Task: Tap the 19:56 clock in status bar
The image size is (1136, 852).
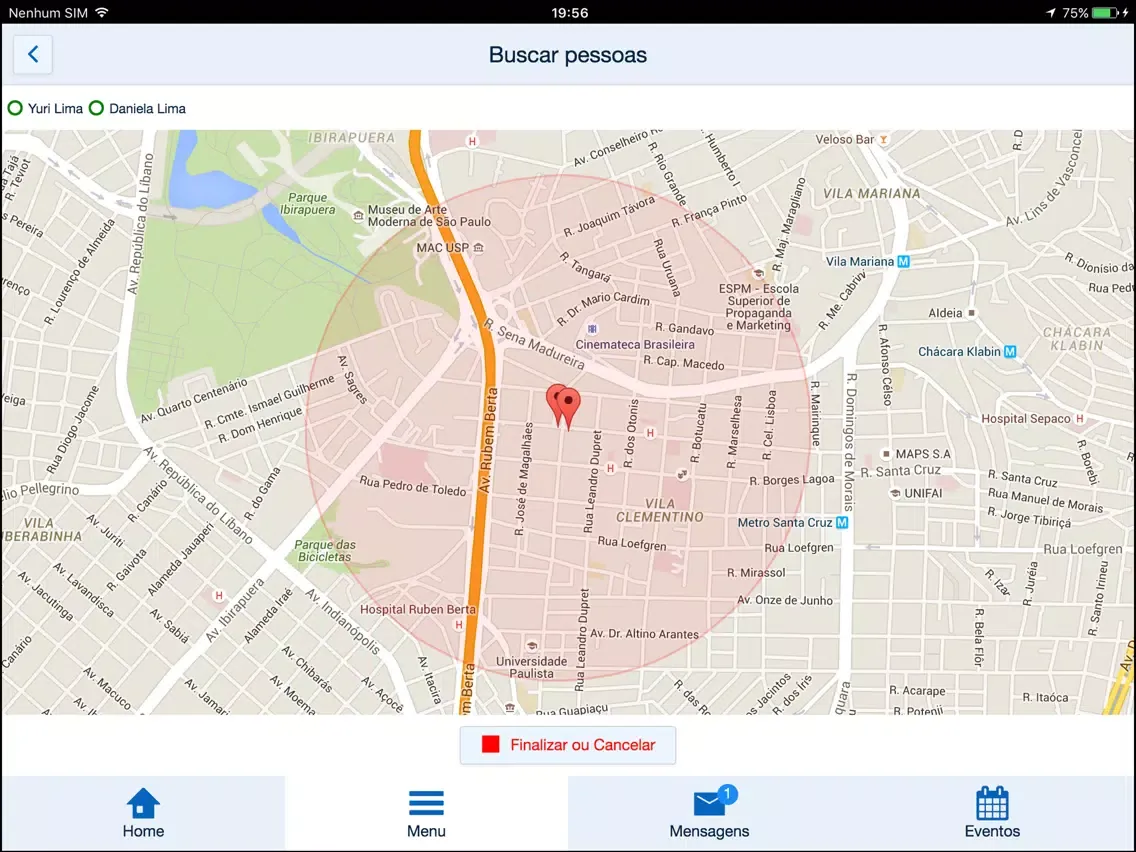Action: (569, 12)
